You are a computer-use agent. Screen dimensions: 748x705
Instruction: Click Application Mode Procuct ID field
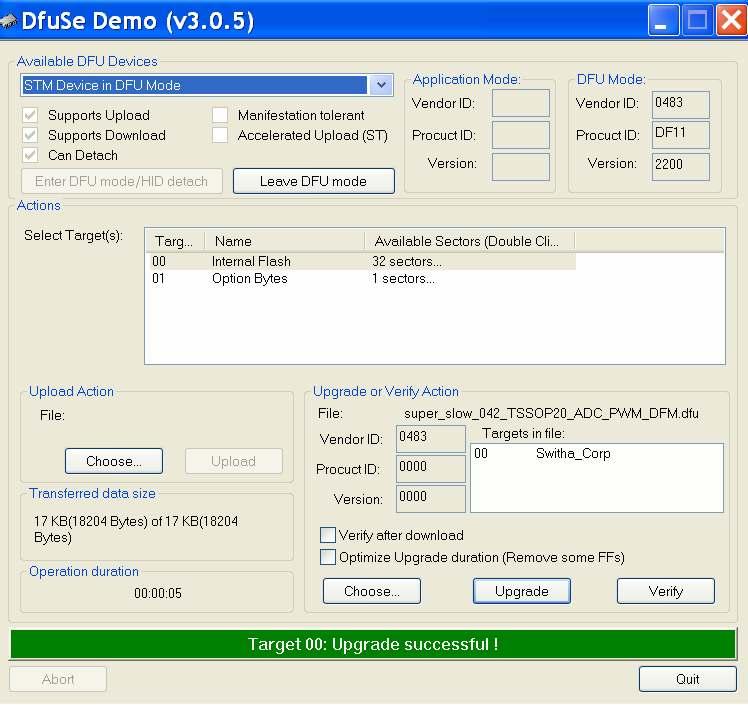click(521, 135)
